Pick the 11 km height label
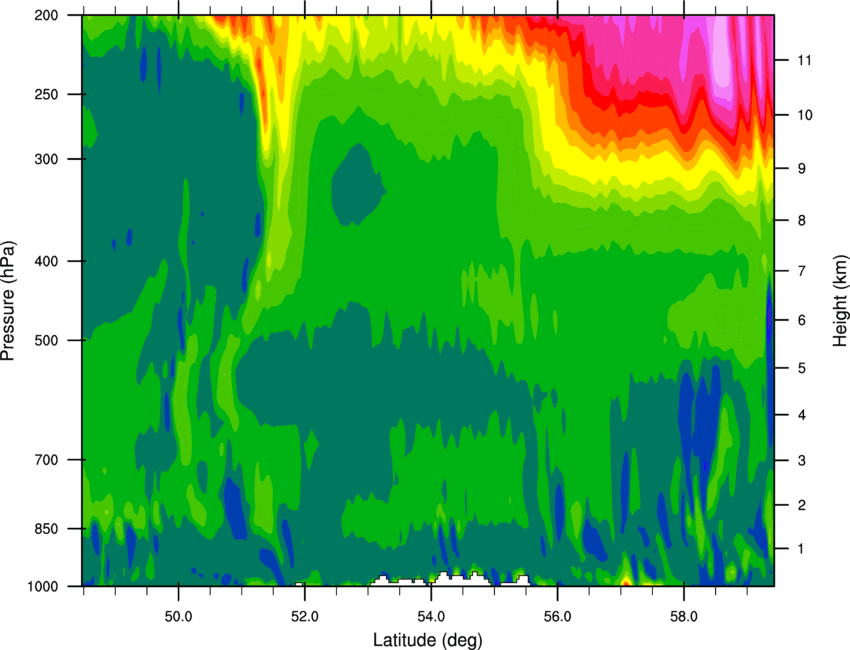This screenshot has width=850, height=650. coord(805,60)
